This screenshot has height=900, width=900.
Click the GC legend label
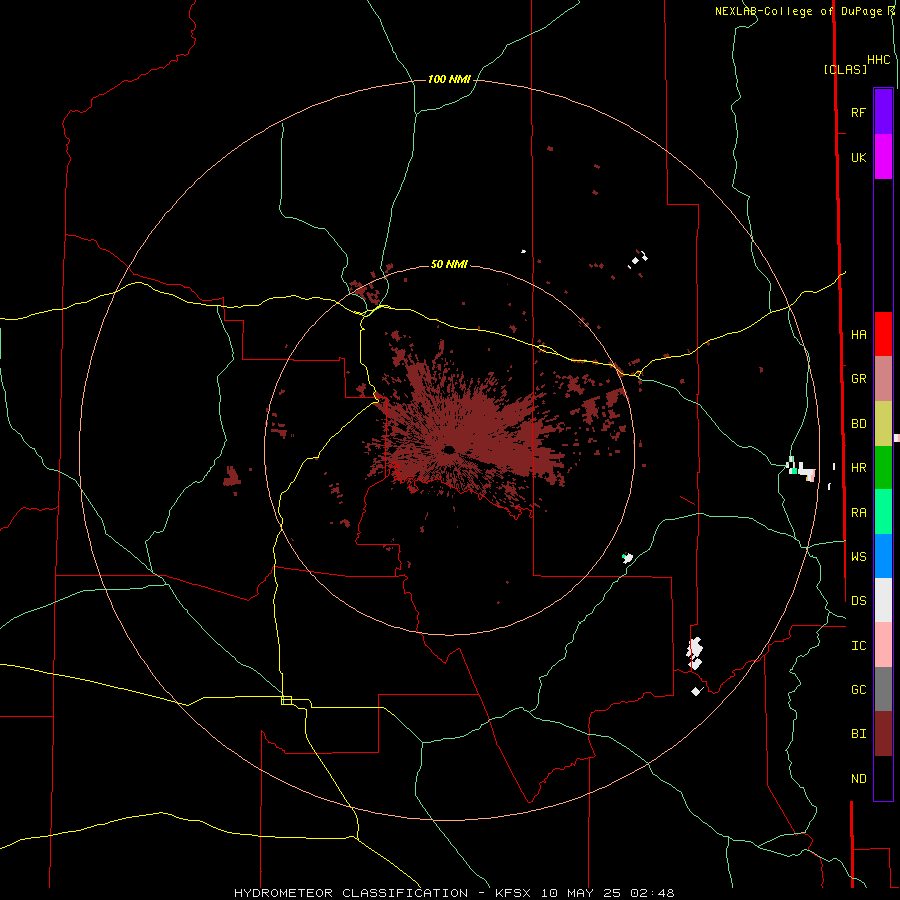(x=858, y=689)
